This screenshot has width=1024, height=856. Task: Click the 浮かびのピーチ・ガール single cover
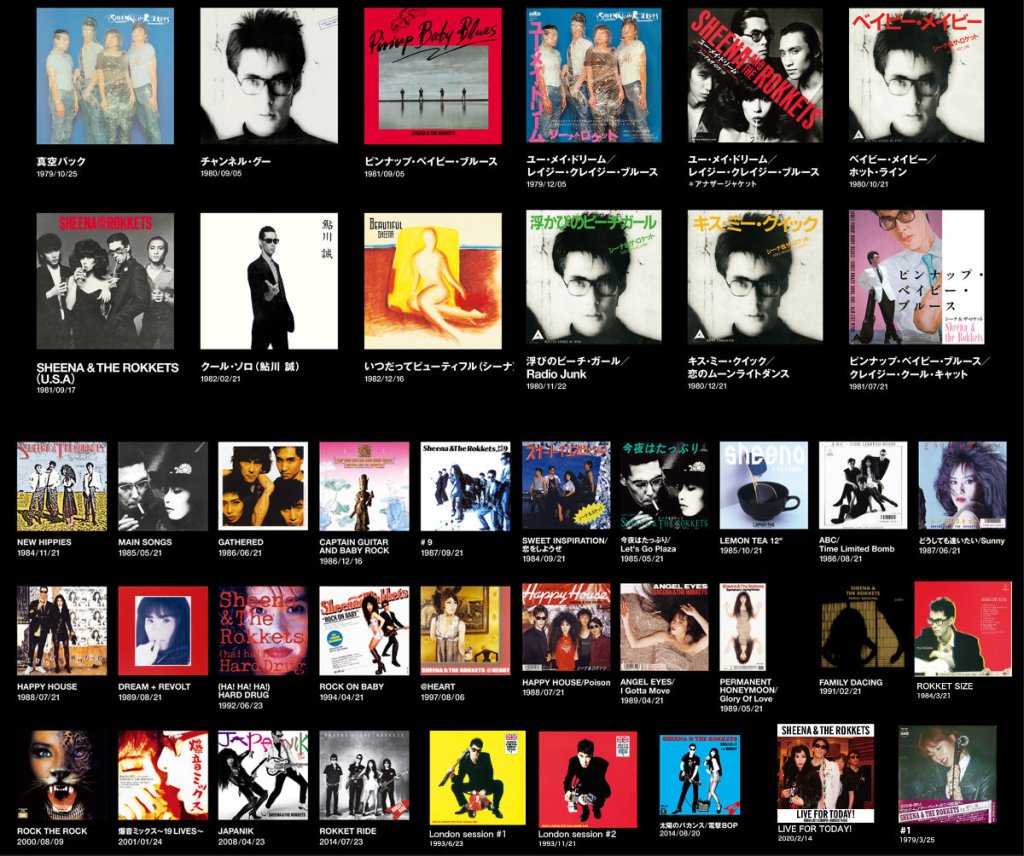(x=594, y=278)
